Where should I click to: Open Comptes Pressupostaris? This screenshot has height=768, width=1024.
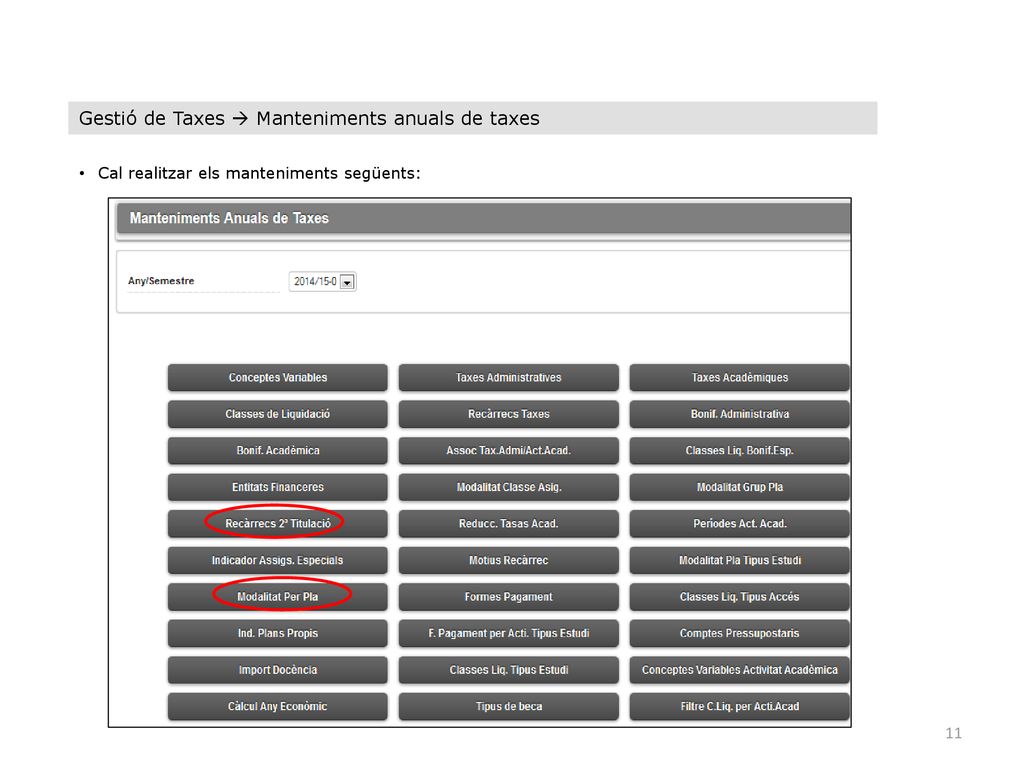pos(739,633)
